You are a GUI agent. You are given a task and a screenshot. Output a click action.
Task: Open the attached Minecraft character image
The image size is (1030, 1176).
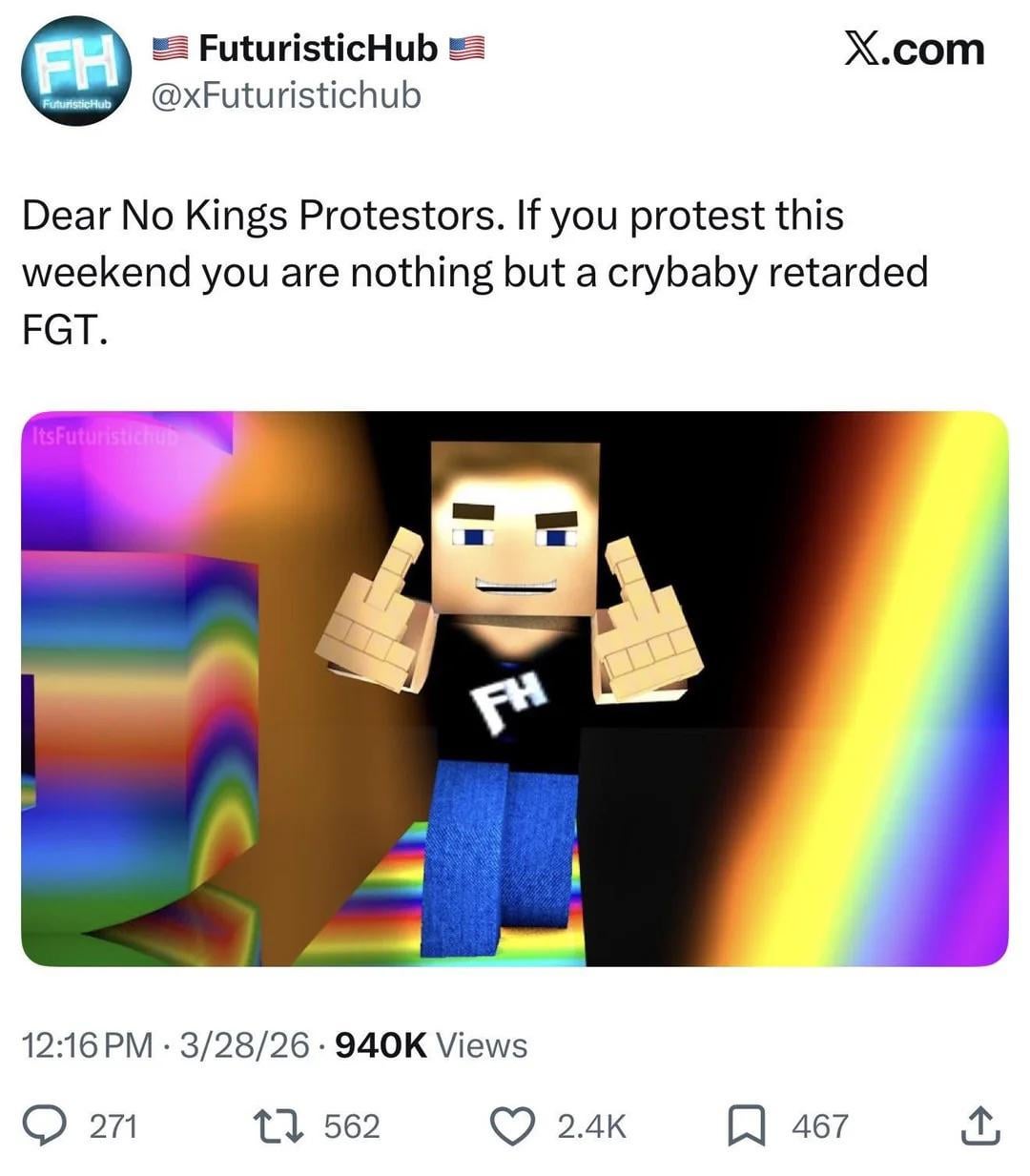[x=515, y=689]
